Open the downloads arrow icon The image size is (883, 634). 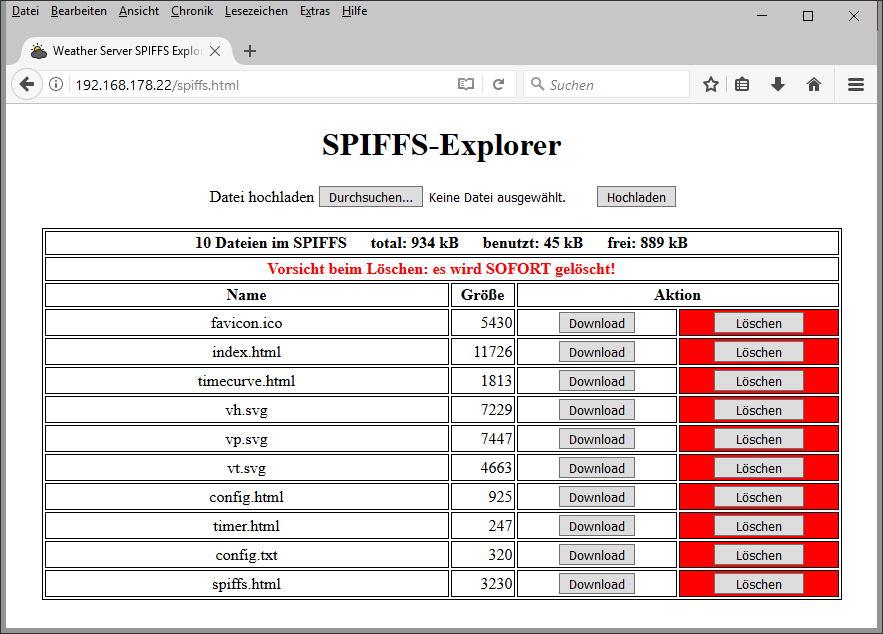coord(778,85)
